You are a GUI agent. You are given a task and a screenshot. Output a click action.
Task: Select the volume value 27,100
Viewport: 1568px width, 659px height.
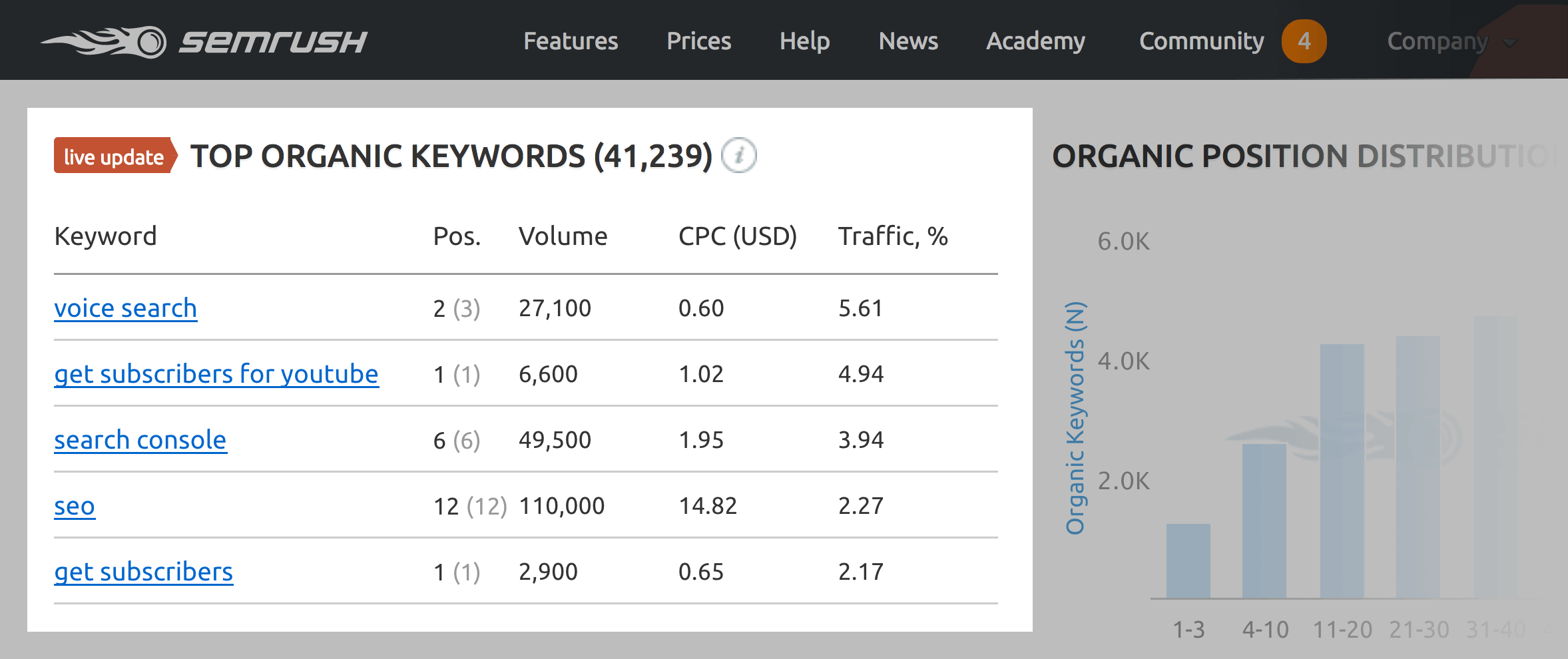click(555, 308)
